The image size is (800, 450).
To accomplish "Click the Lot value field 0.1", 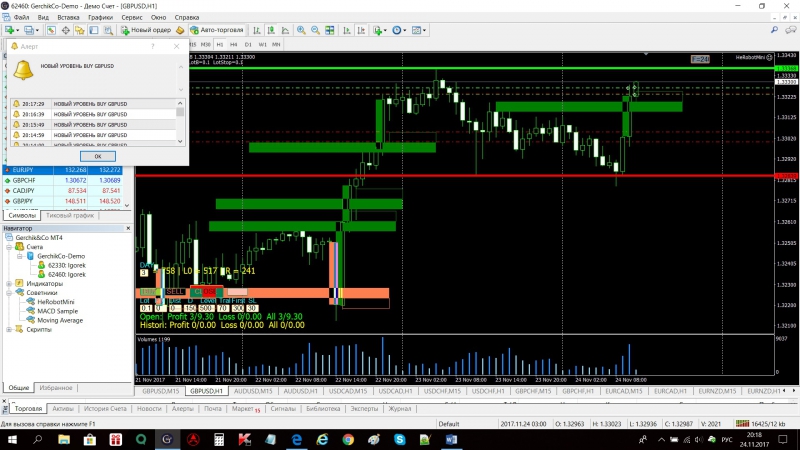I will point(146,309).
